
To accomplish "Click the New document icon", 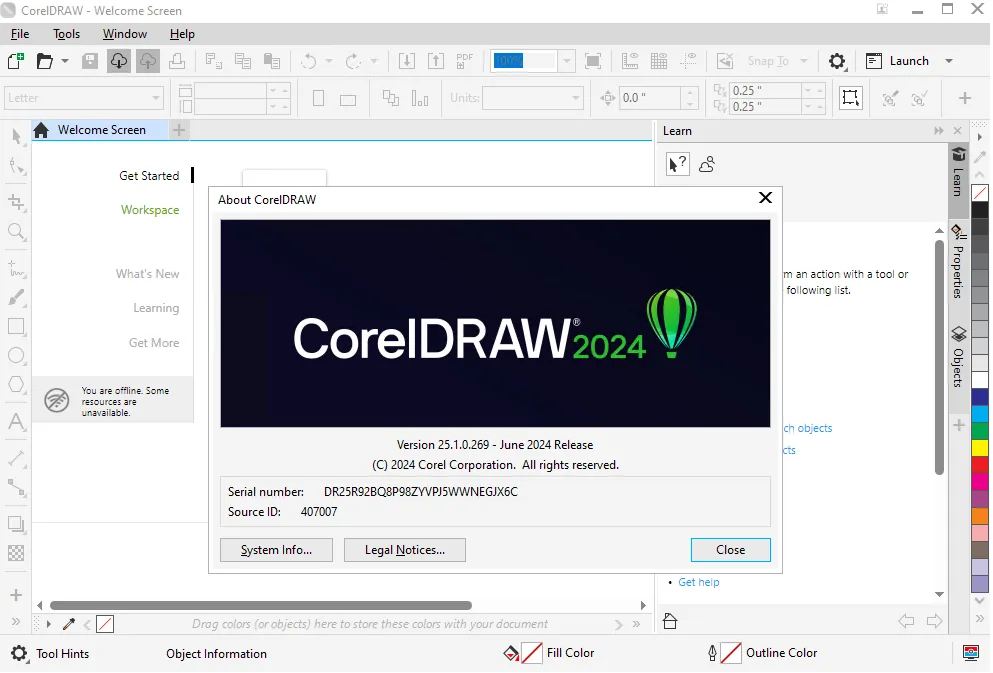I will tap(15, 61).
